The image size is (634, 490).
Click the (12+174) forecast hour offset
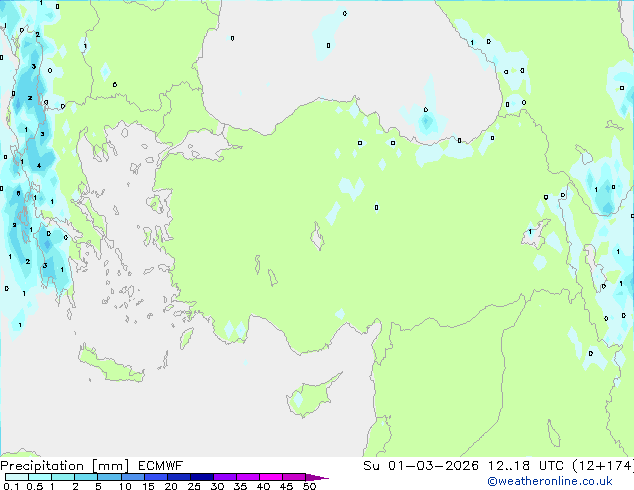(603, 466)
